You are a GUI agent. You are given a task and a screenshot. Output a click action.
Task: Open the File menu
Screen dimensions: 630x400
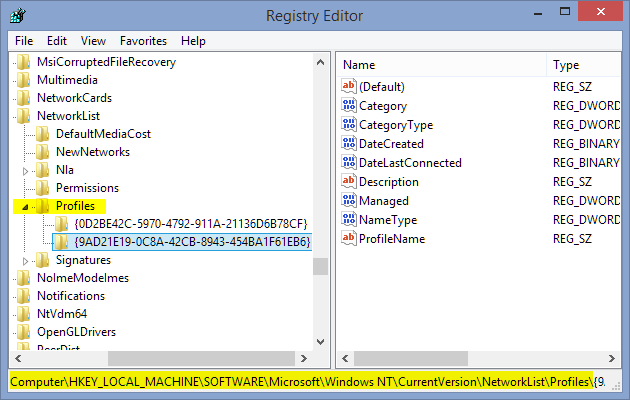click(24, 41)
